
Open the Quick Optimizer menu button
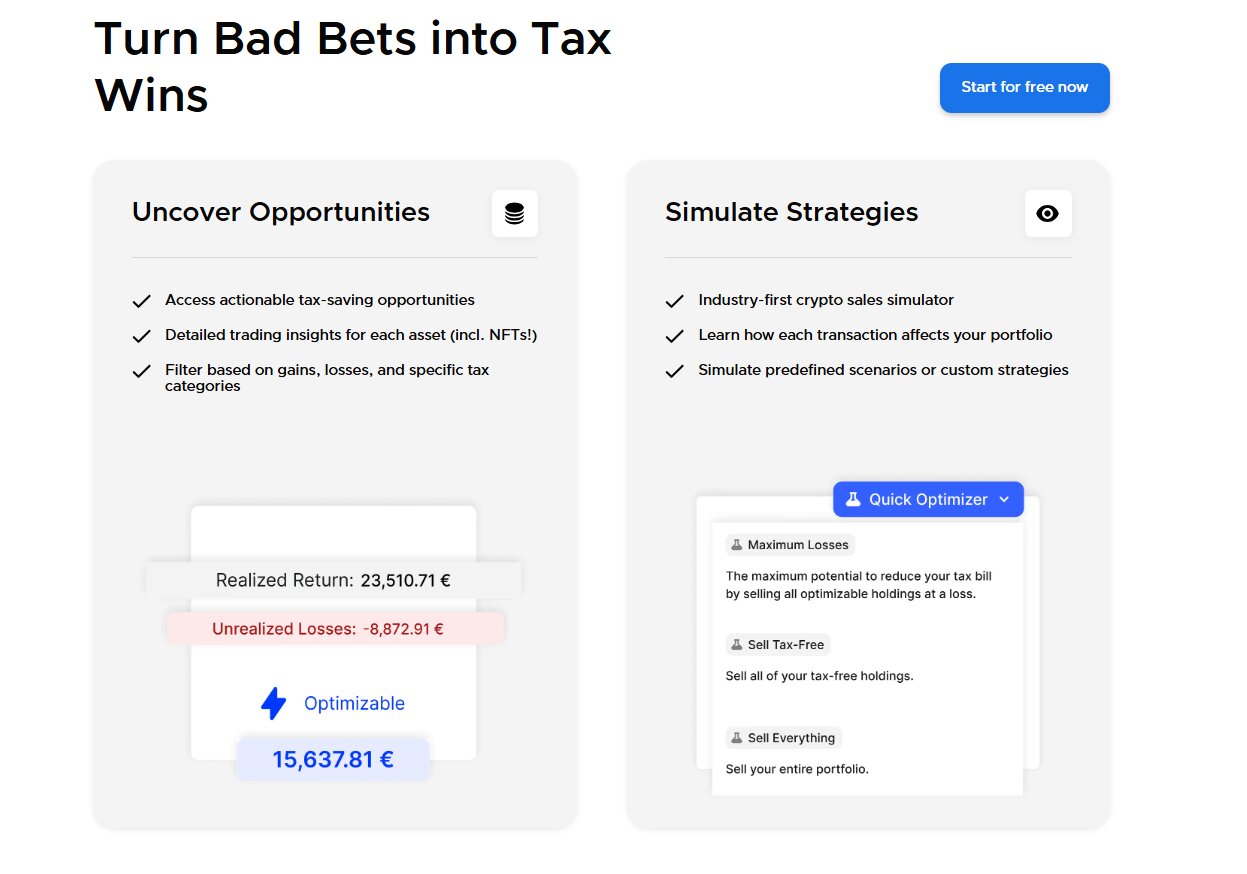[927, 499]
